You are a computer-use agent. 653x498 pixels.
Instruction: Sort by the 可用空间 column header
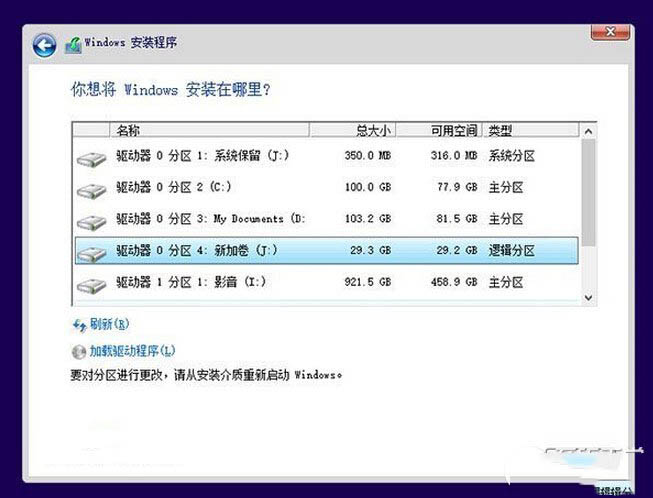439,130
